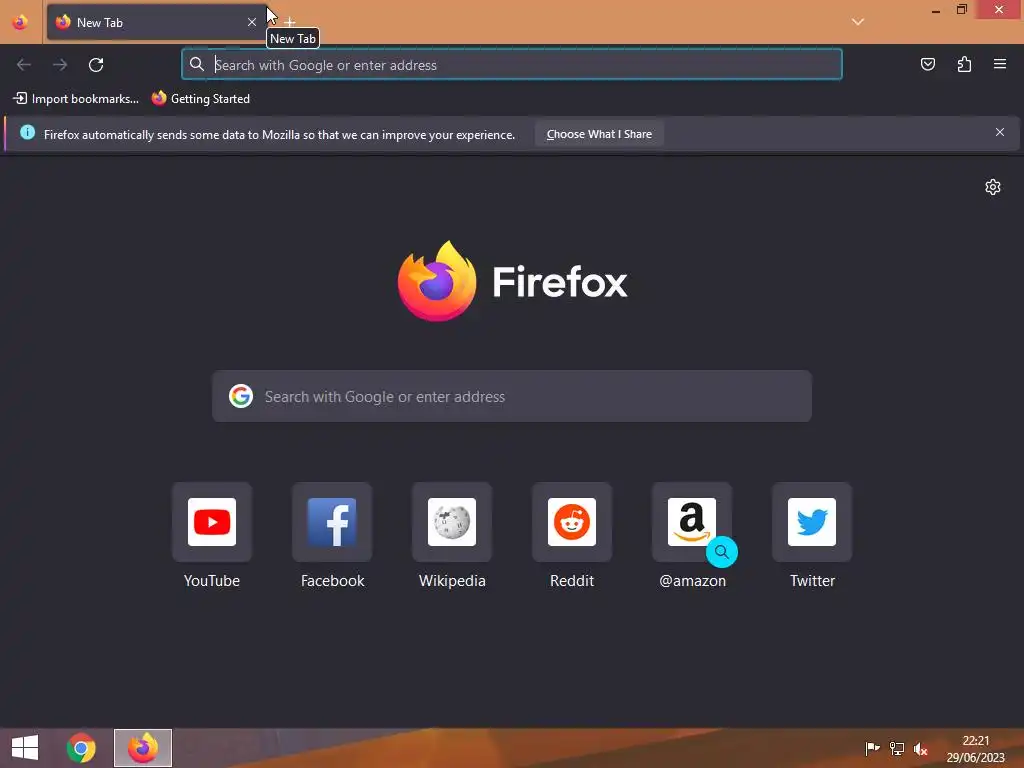Close the New Tab tab

point(251,22)
